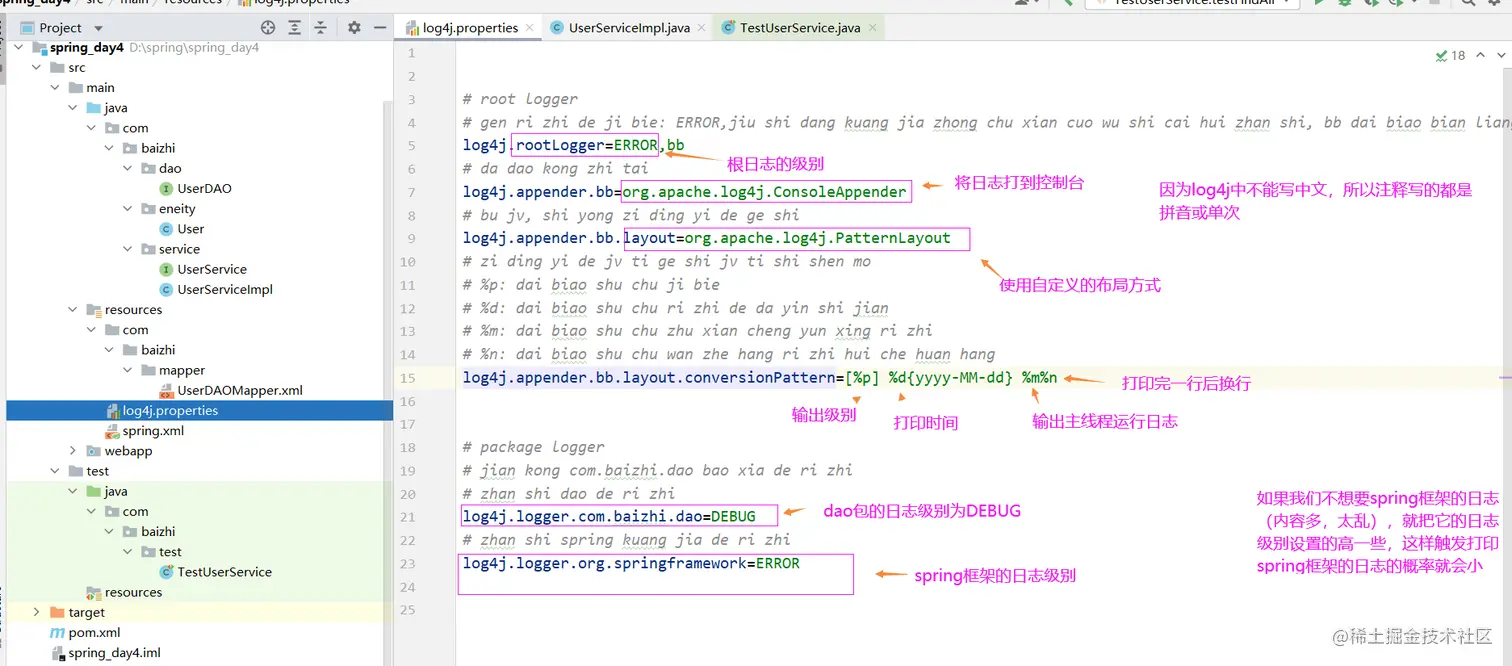Collapse the main folder
Image resolution: width=1512 pixels, height=666 pixels.
coord(55,87)
